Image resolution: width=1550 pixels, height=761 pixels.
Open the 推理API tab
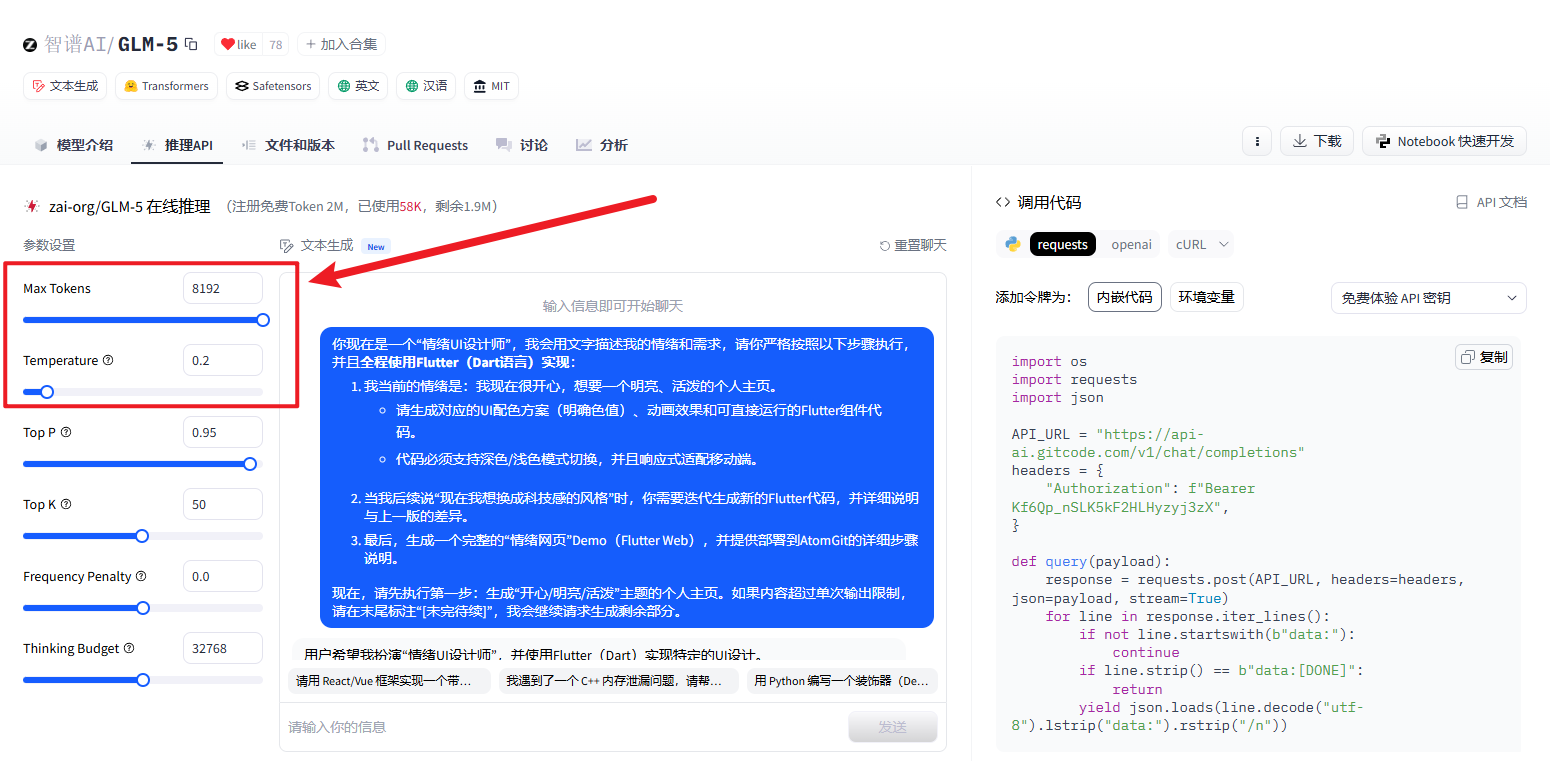(x=178, y=145)
